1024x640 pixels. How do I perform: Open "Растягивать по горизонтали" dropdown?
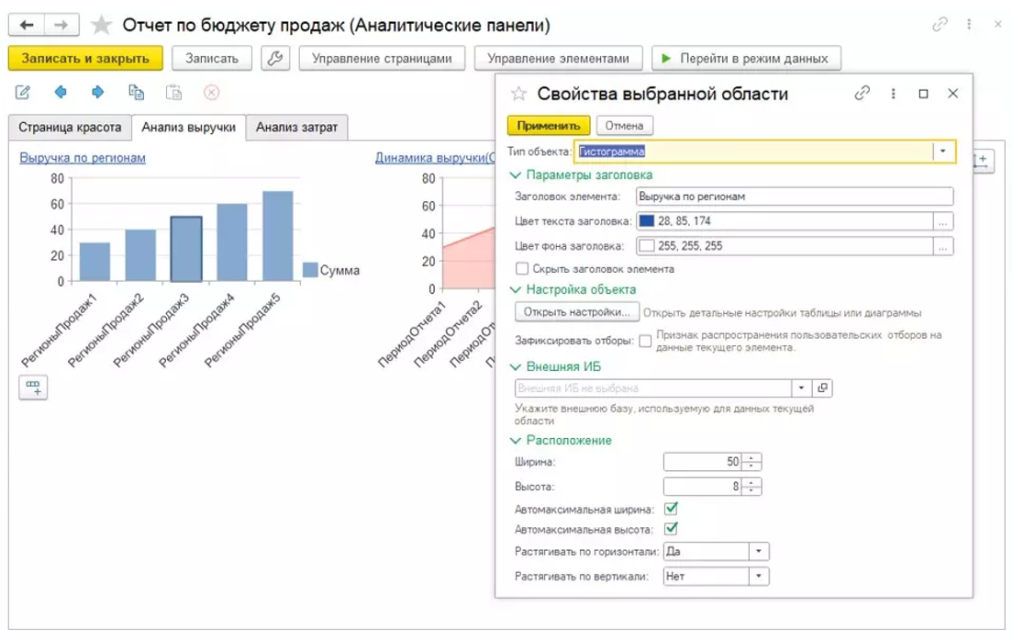coord(759,551)
